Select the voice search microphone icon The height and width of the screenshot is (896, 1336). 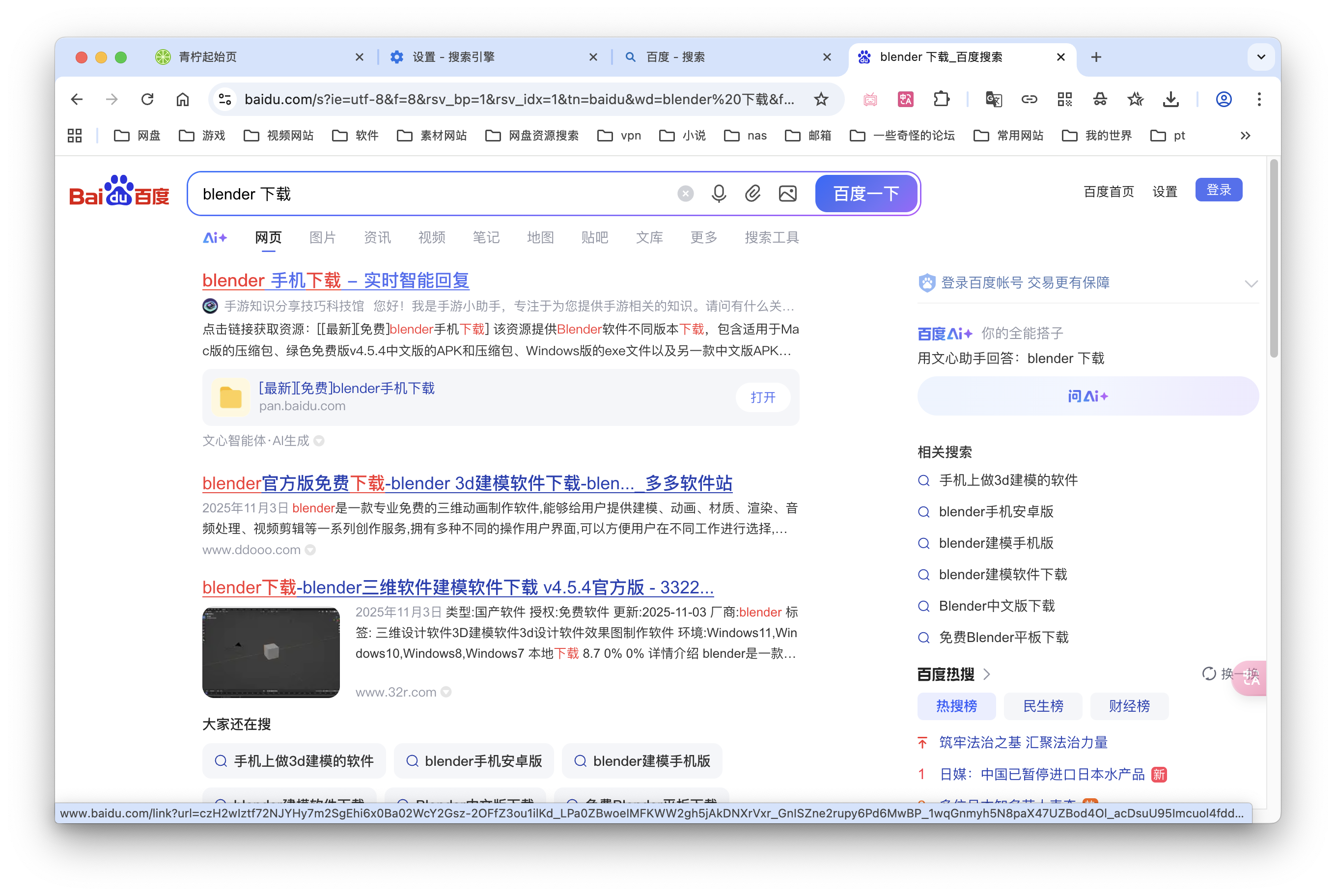(718, 194)
